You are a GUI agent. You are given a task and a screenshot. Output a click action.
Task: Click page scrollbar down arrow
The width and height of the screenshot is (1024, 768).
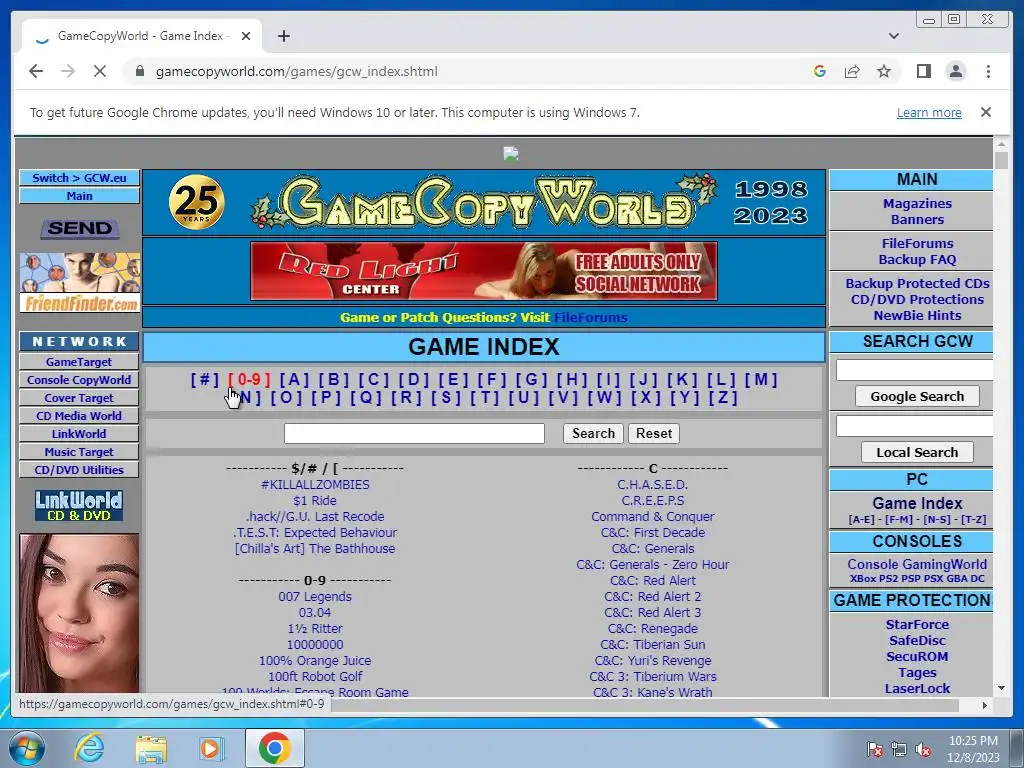[1001, 688]
